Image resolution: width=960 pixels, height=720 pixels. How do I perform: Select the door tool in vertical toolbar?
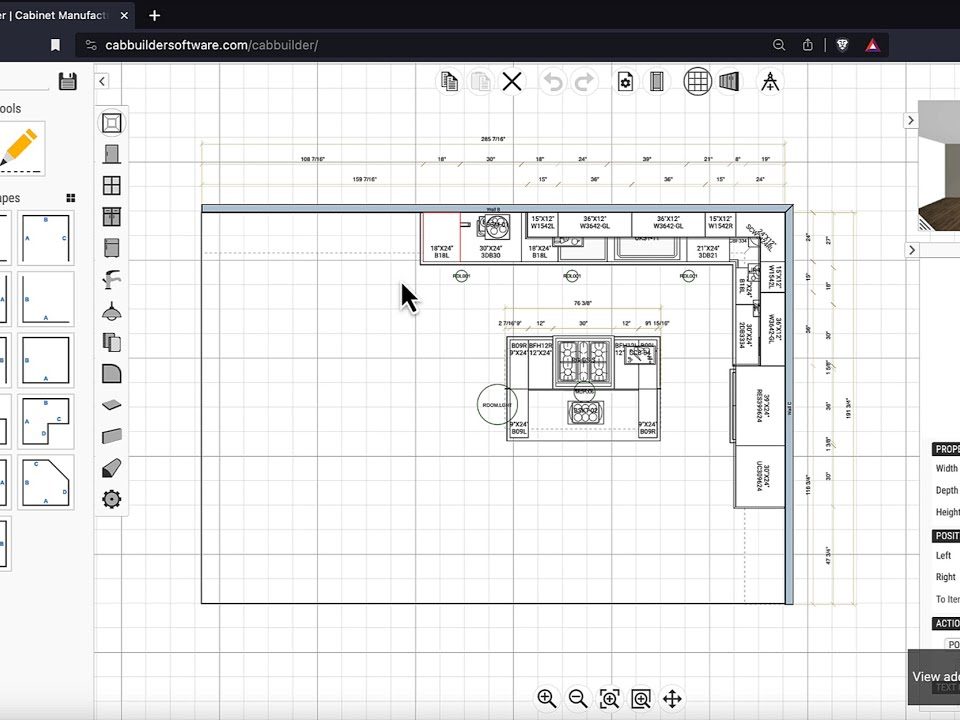point(112,154)
